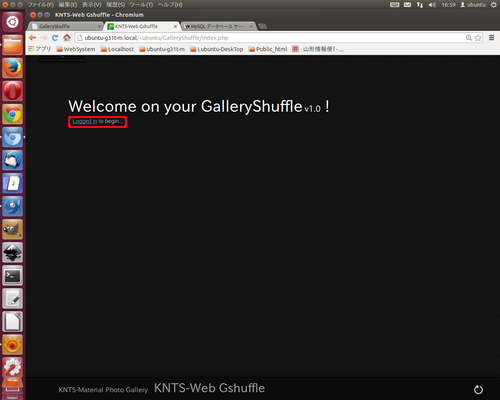The width and height of the screenshot is (500, 400).
Task: Select the KNTS-Web Gshuffle tab
Action: click(142, 26)
